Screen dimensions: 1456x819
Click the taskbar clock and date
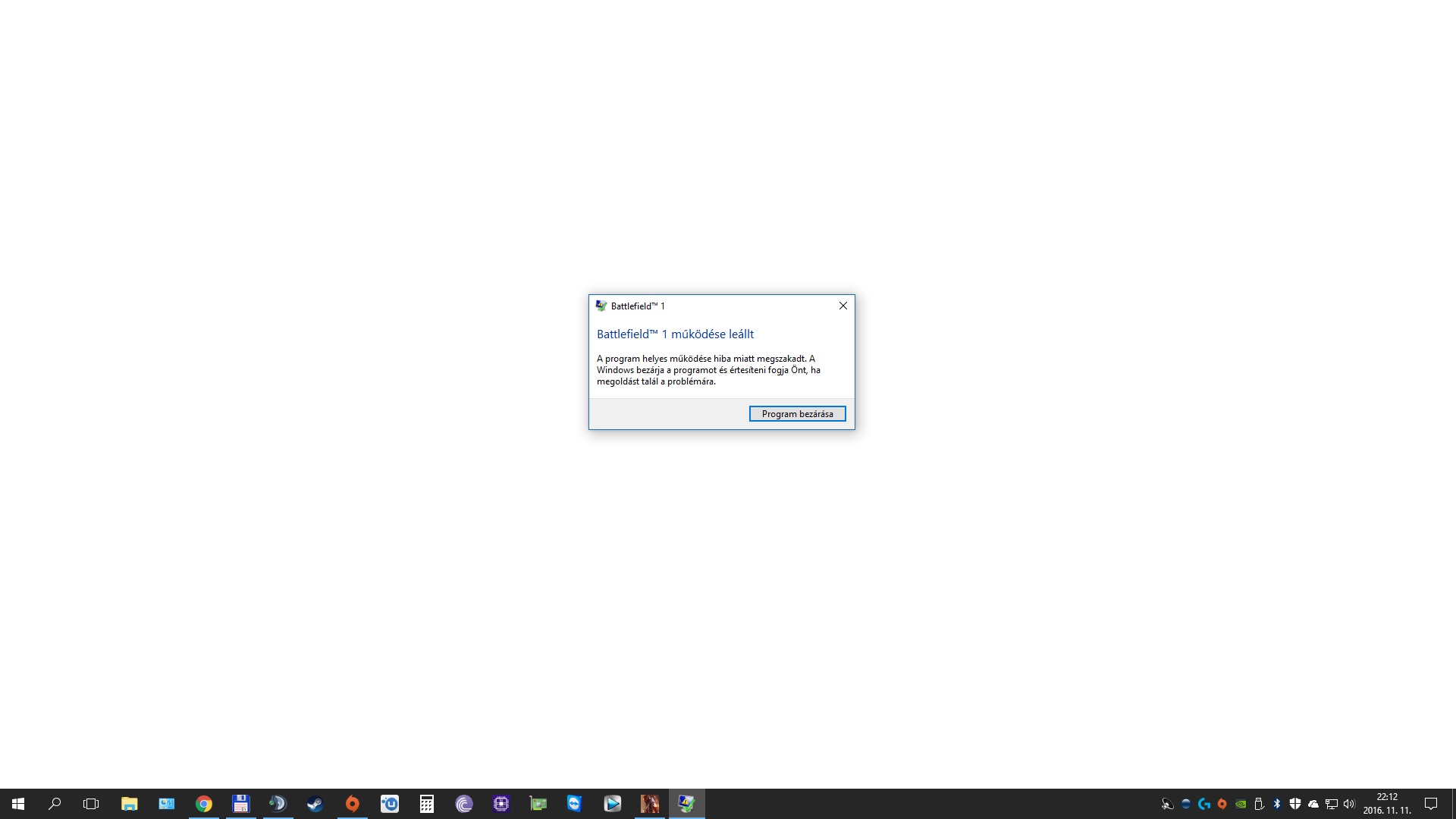point(1387,804)
